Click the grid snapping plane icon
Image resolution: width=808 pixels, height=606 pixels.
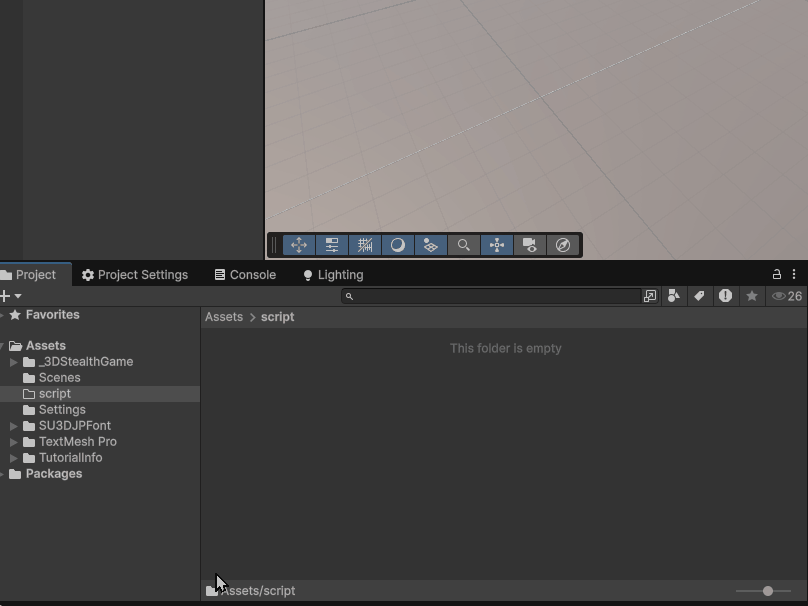coord(431,245)
